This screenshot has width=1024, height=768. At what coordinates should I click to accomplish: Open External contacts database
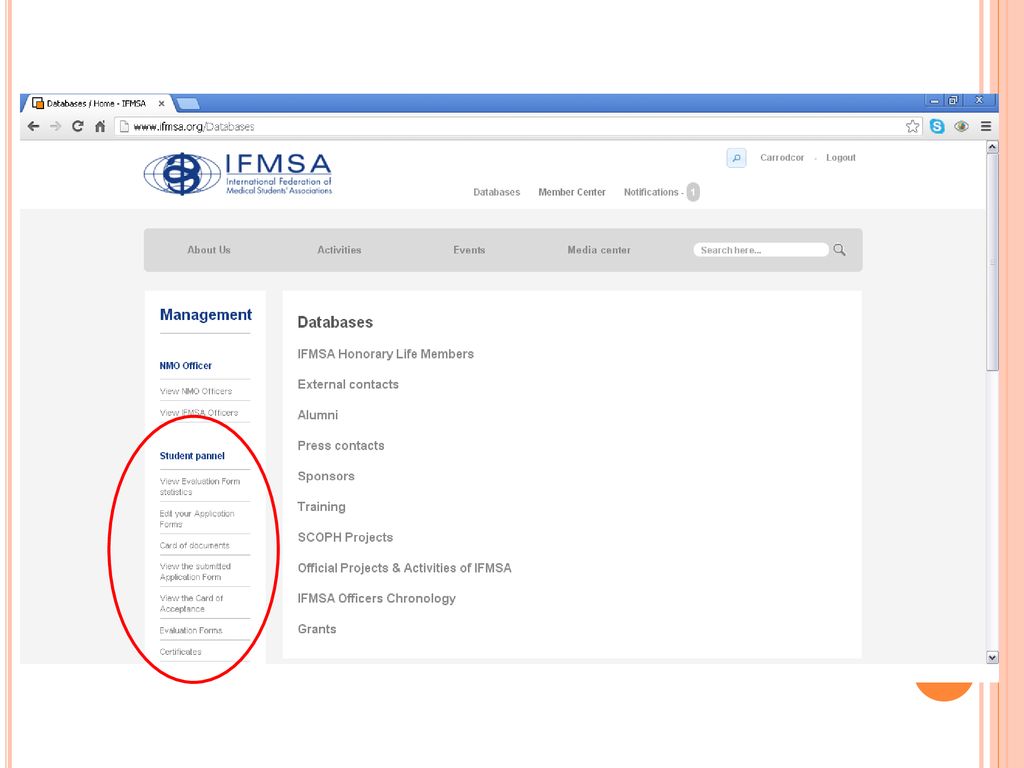point(348,385)
